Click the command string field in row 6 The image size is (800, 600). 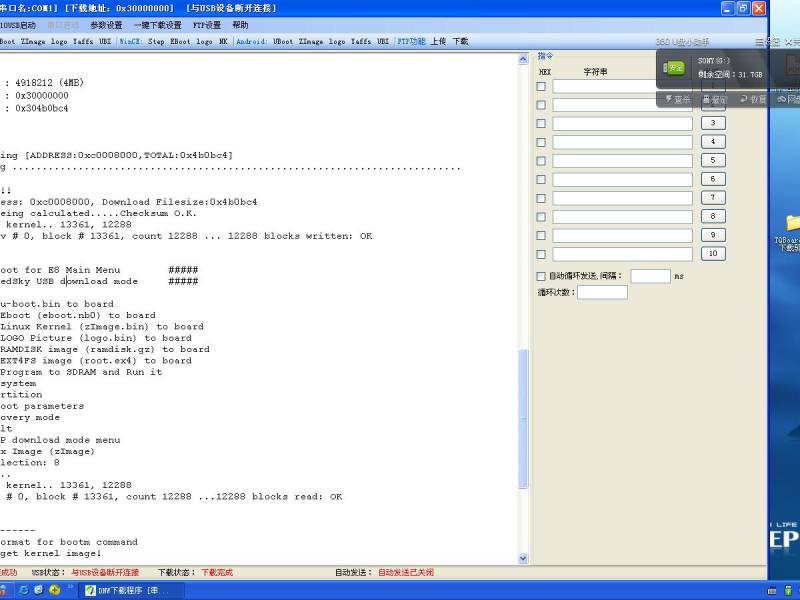[x=622, y=179]
